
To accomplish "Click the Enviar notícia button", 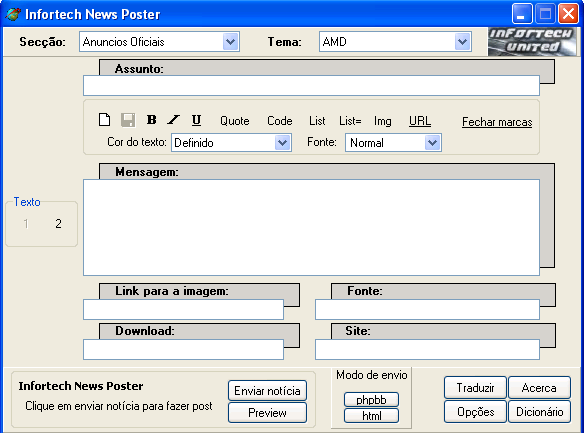I will click(267, 391).
